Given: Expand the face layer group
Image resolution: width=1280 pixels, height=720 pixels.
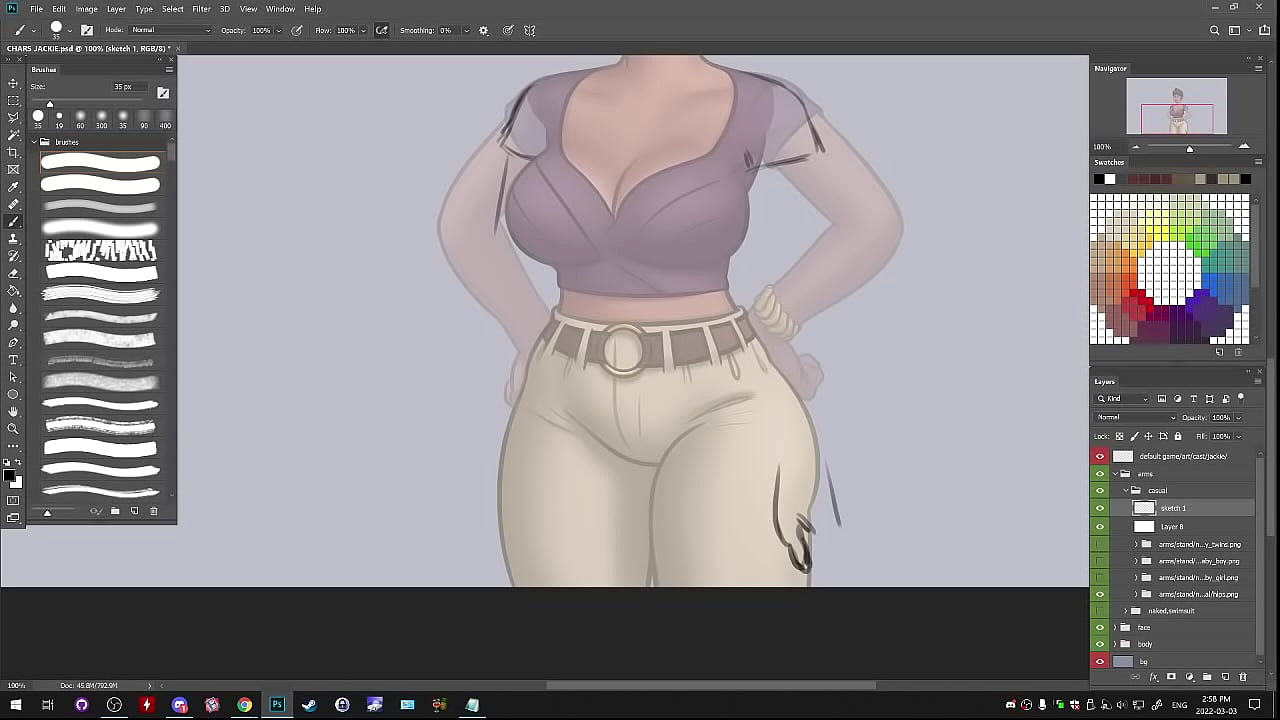Looking at the screenshot, I should click(x=1115, y=628).
